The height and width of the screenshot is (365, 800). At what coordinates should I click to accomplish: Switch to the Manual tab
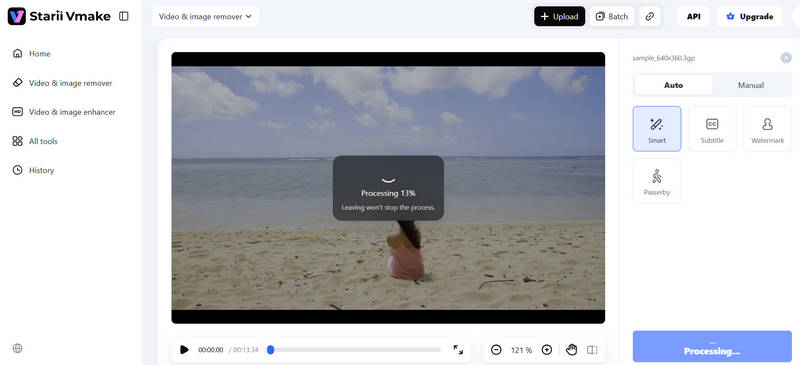coord(751,85)
